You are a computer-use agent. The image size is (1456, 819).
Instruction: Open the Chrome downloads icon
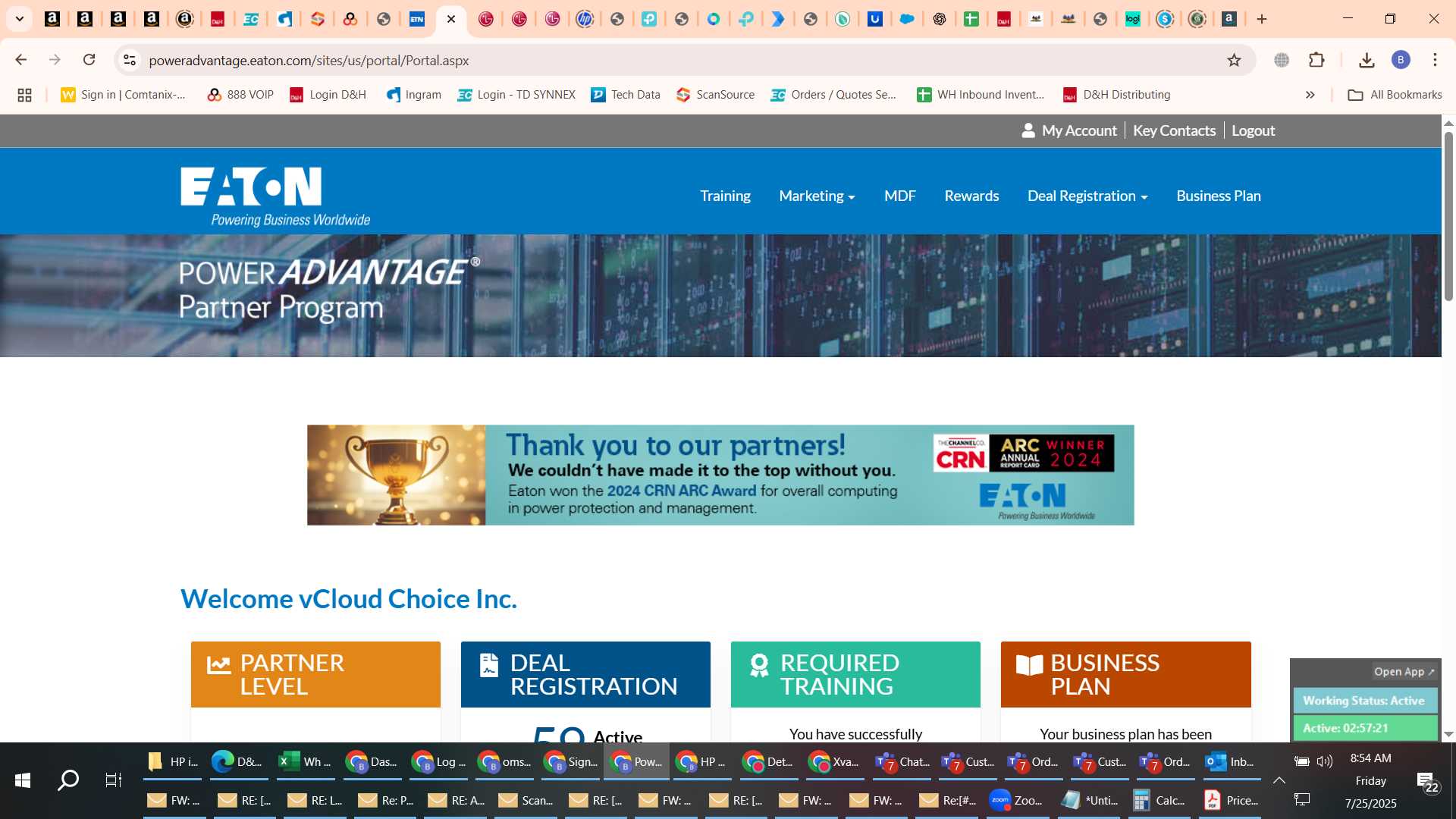(1367, 60)
